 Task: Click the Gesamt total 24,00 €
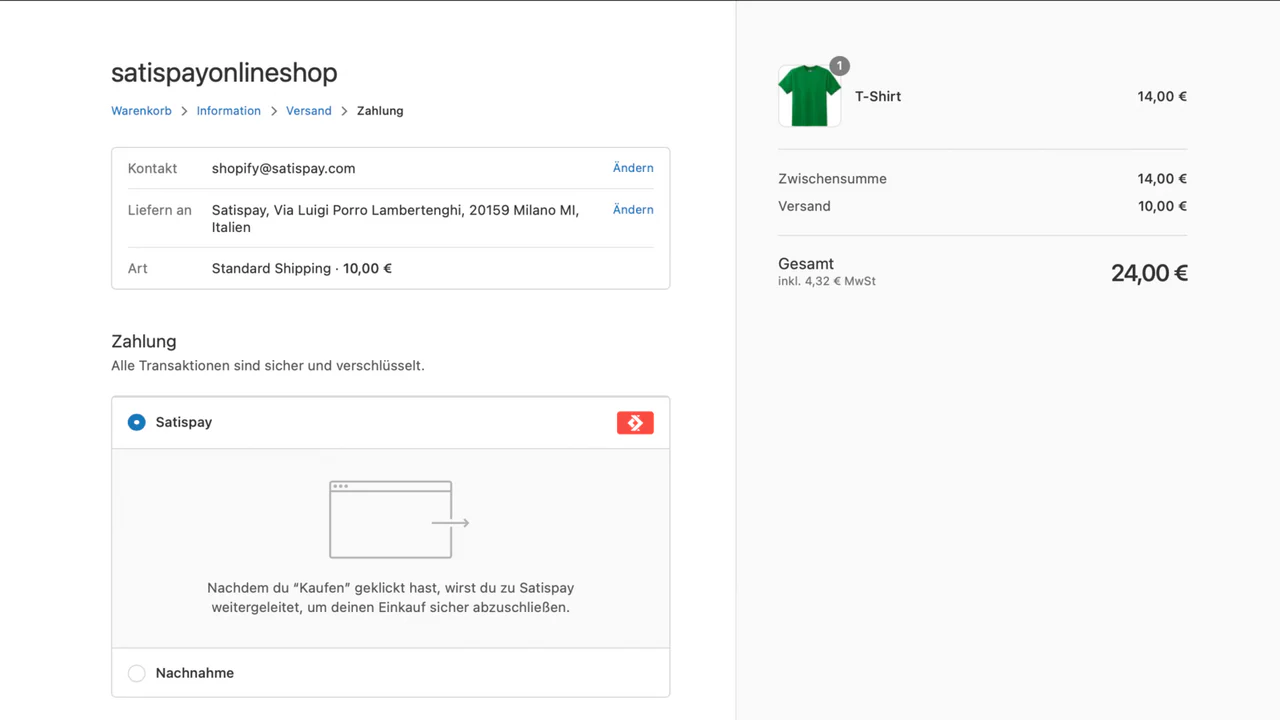coord(1149,273)
